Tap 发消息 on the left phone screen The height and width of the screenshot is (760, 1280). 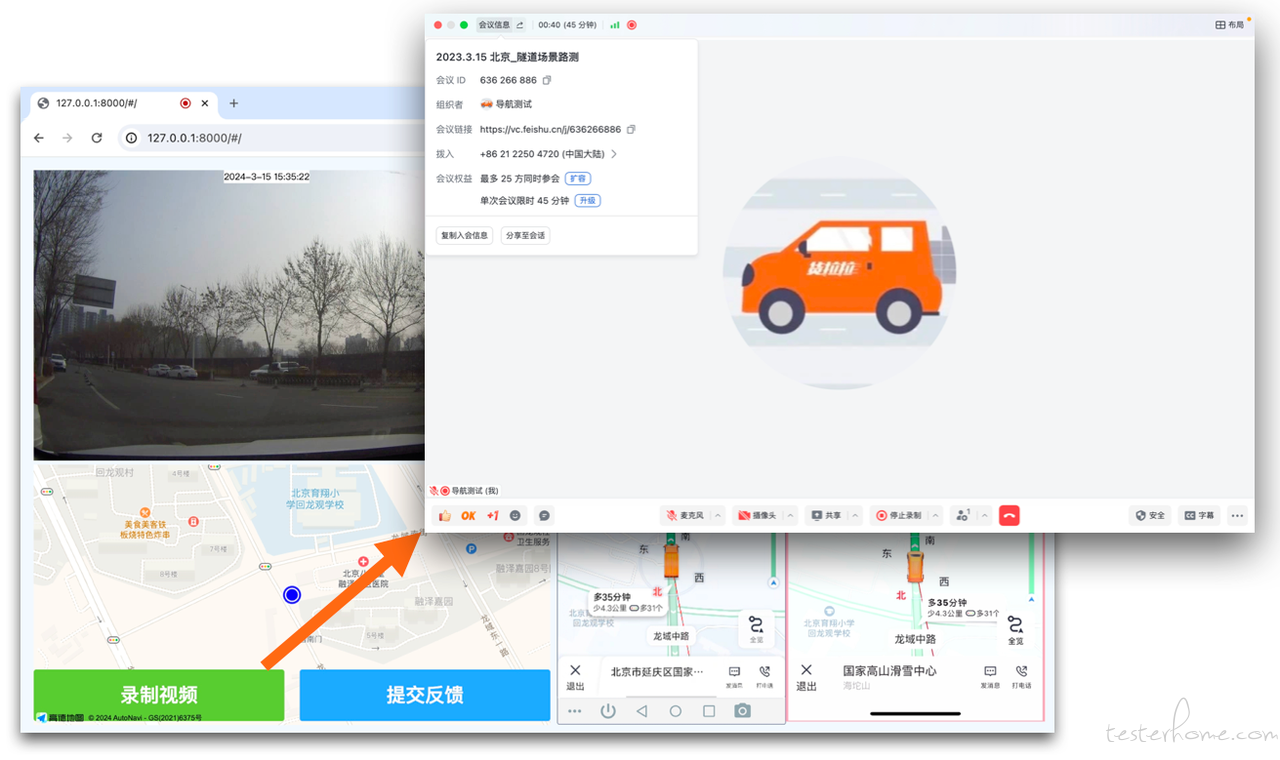(734, 677)
